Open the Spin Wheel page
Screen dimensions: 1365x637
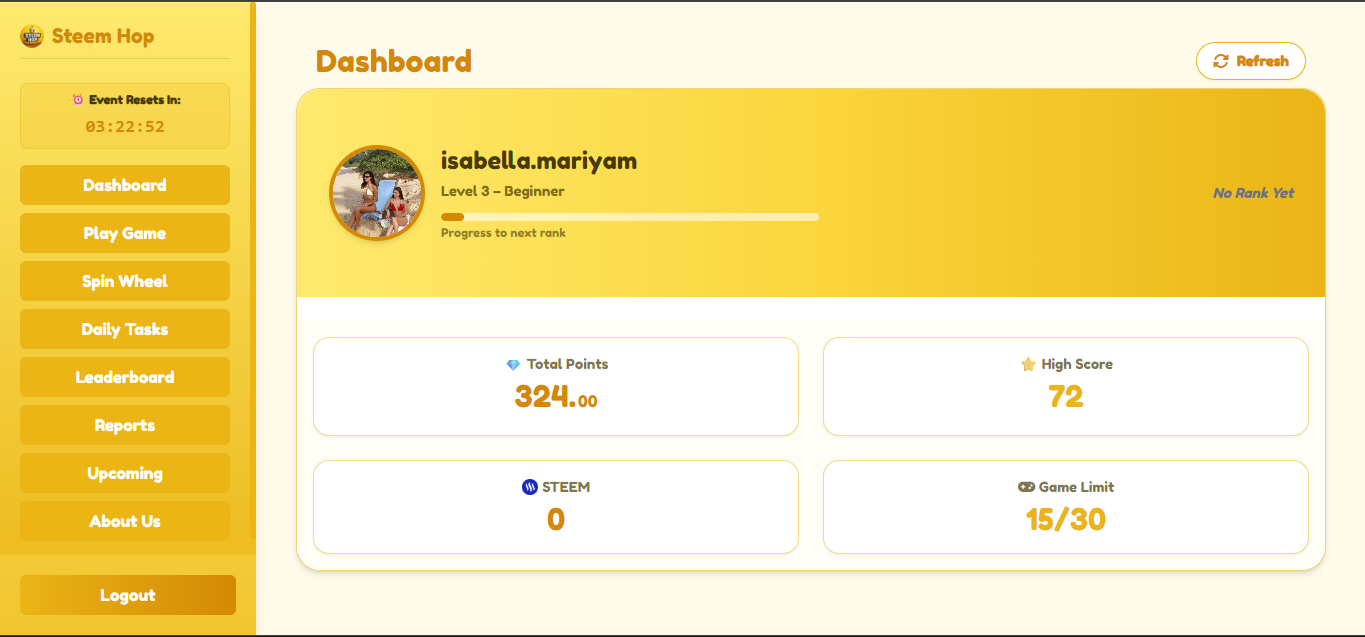tap(125, 281)
